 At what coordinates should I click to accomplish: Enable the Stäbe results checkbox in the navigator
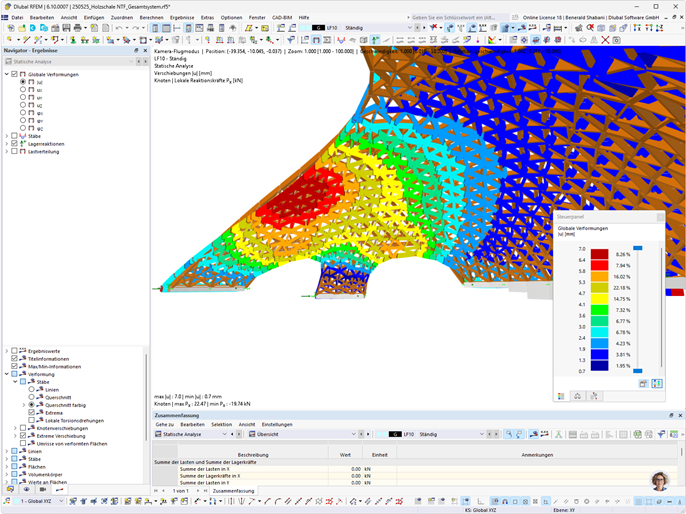(14, 136)
